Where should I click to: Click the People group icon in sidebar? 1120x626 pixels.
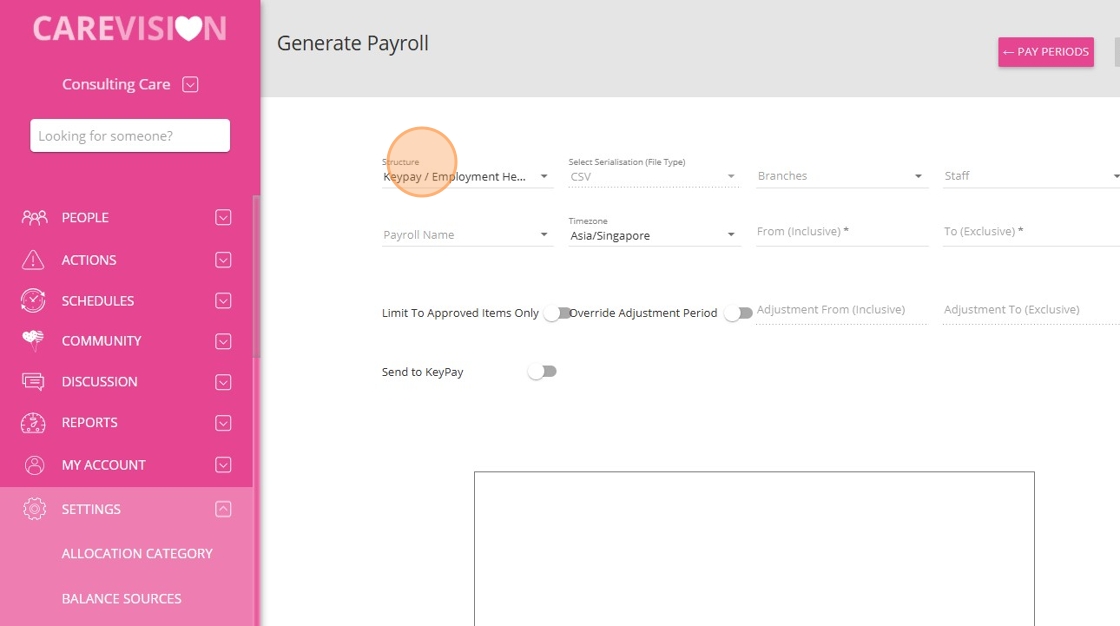(34, 217)
